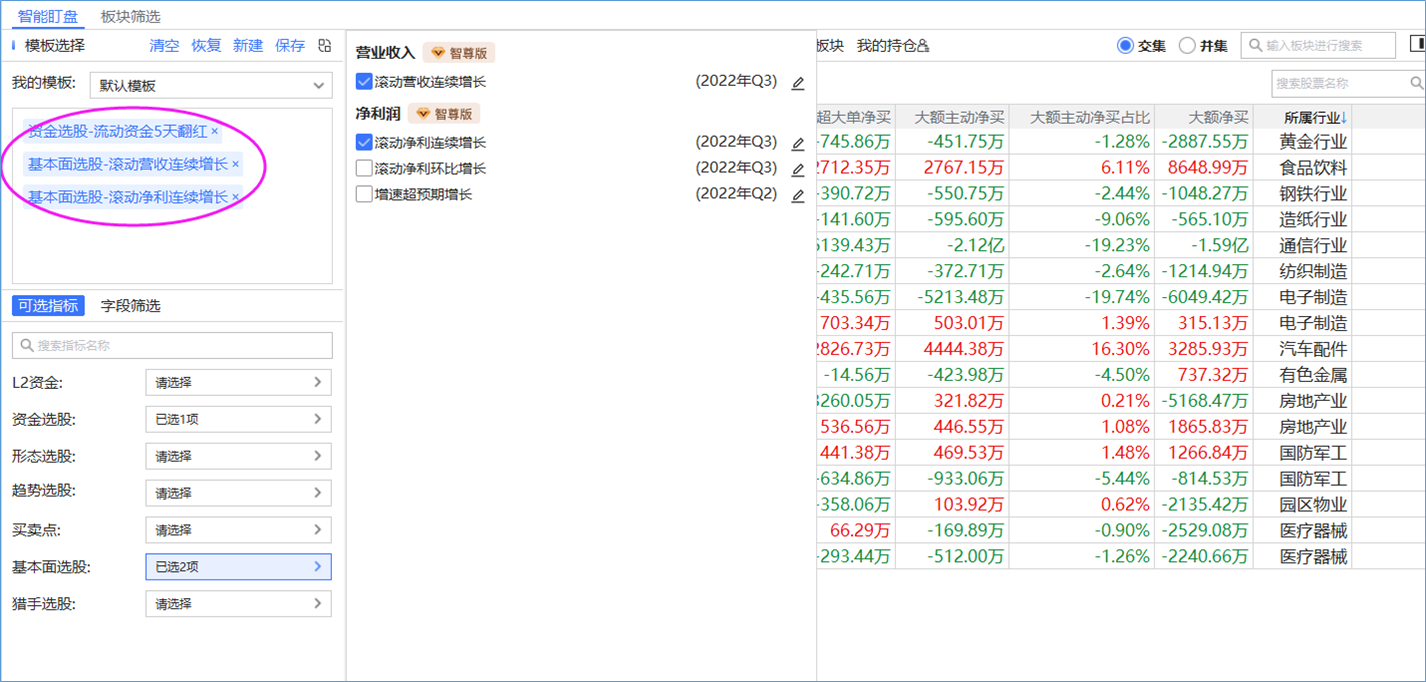Click 清空 to clear template

tap(164, 45)
